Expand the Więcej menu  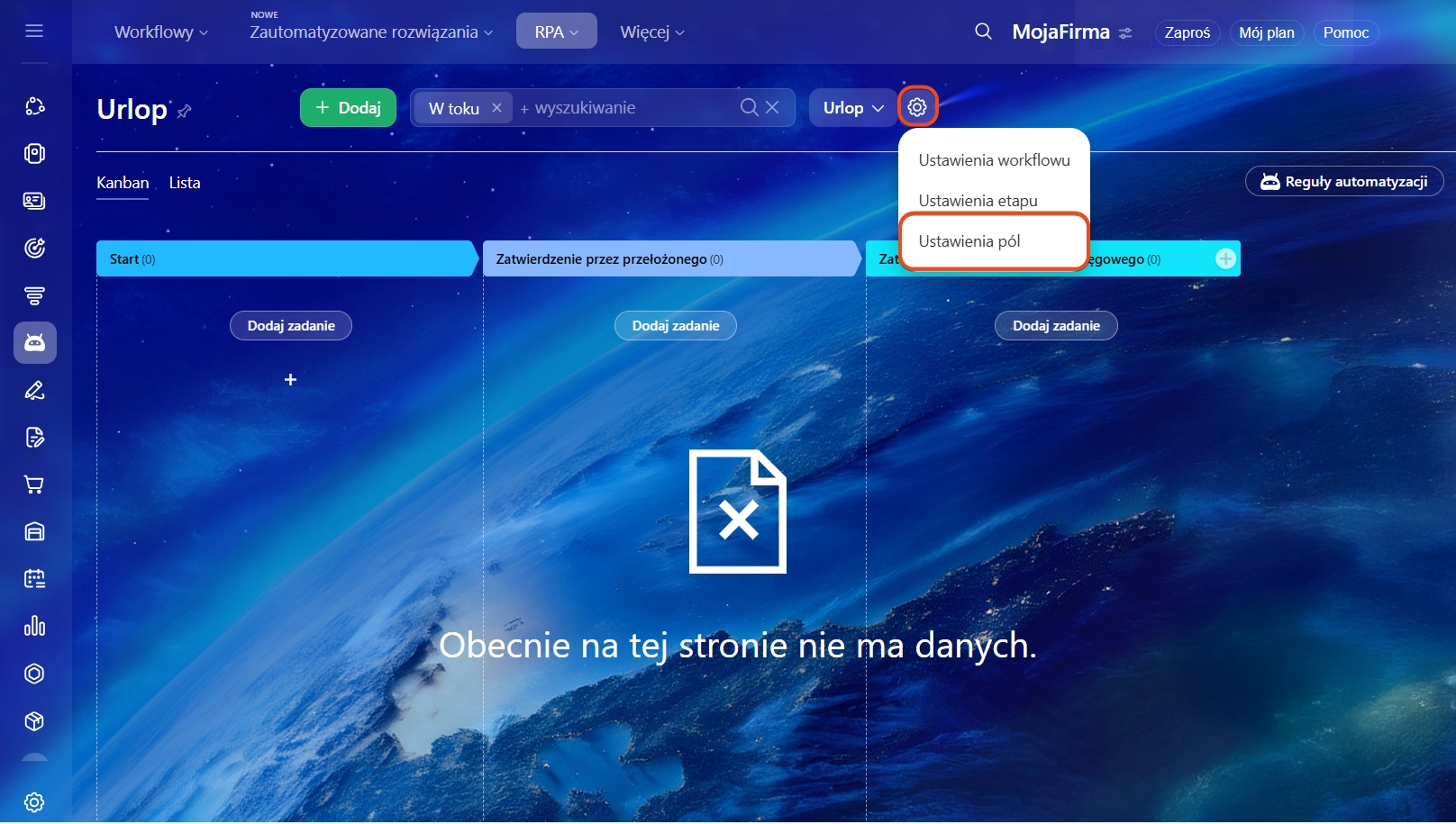coord(652,32)
